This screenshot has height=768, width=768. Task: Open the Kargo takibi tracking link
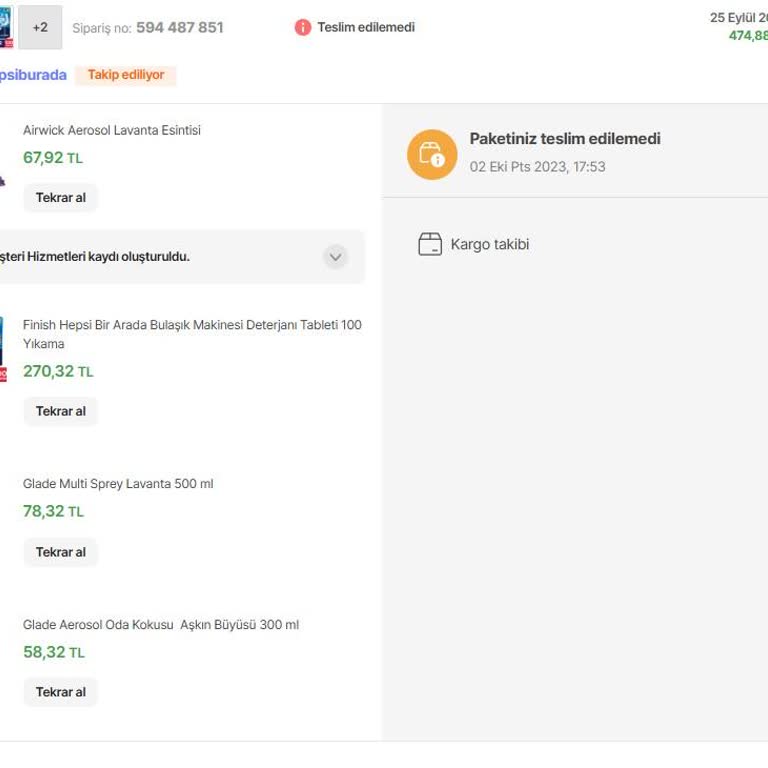[x=489, y=244]
